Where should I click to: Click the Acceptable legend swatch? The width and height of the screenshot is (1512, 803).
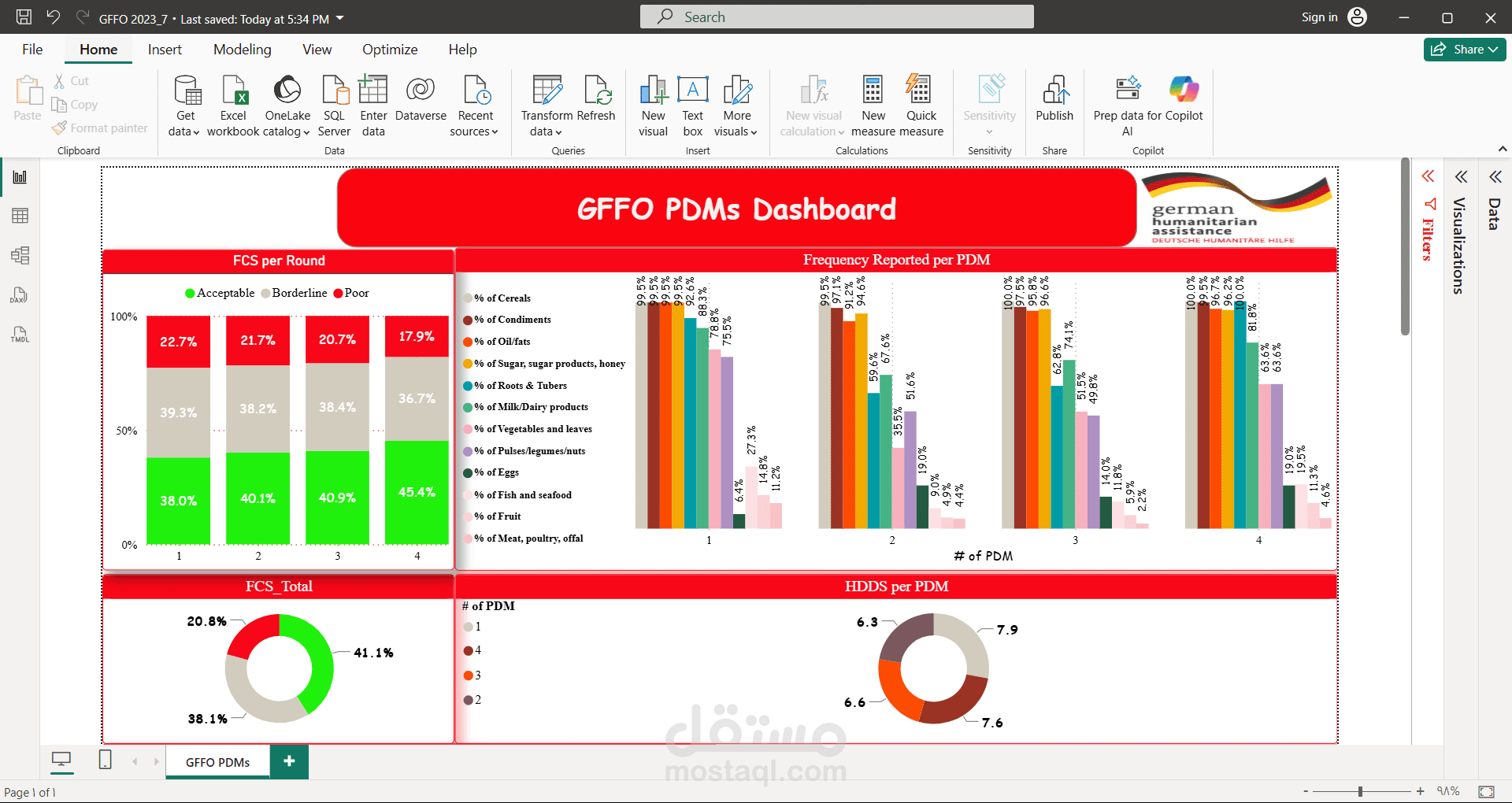(x=190, y=294)
